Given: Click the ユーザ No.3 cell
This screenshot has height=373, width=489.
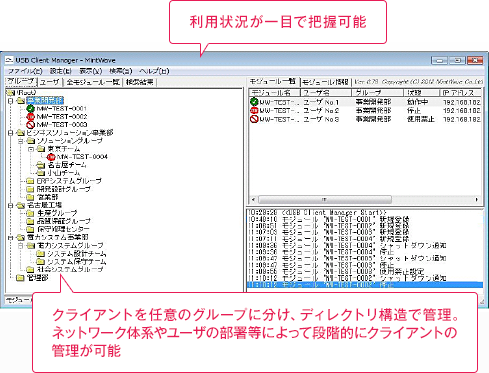Looking at the screenshot, I should click(321, 119).
